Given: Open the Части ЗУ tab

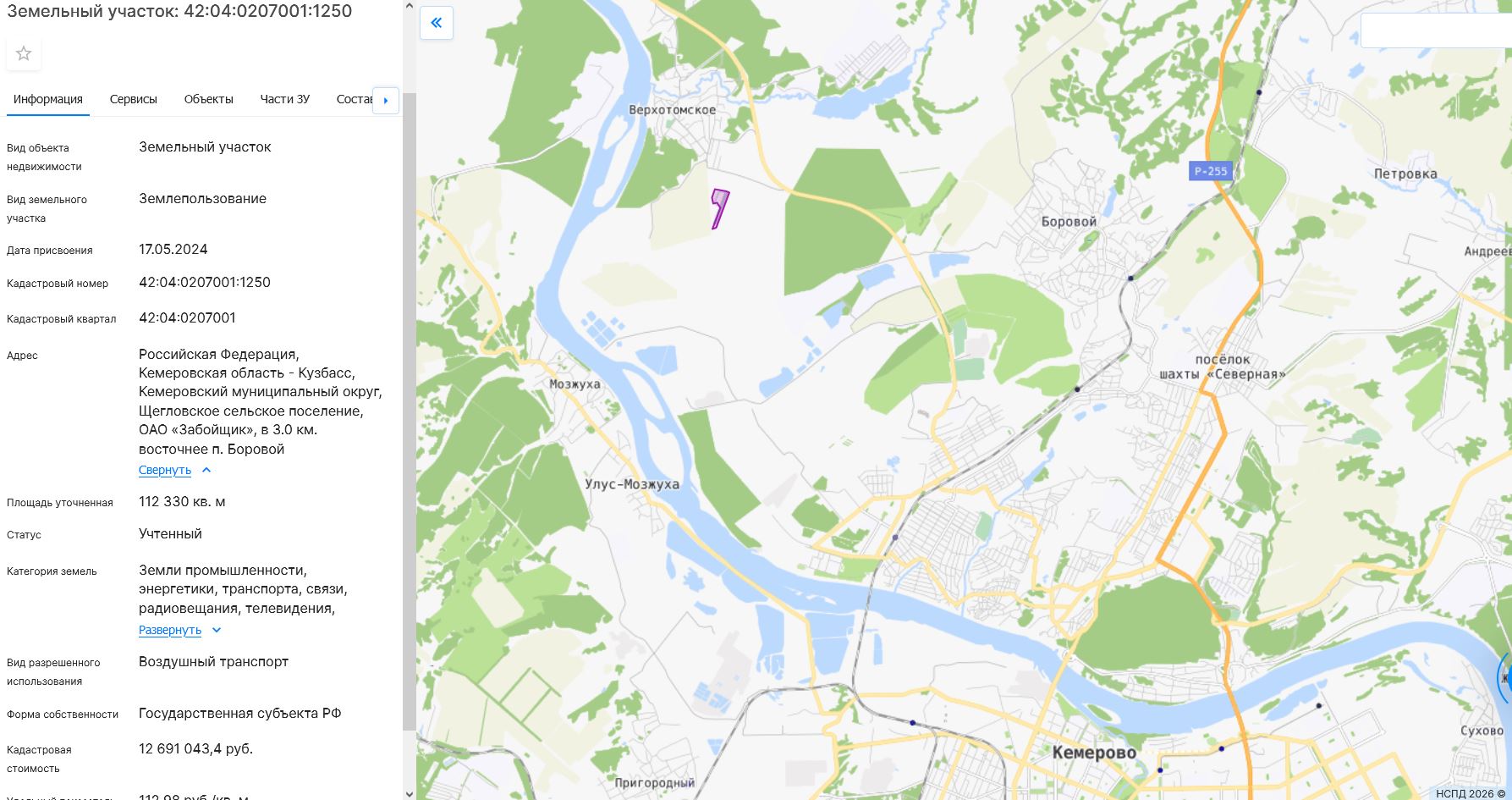Looking at the screenshot, I should tap(285, 99).
